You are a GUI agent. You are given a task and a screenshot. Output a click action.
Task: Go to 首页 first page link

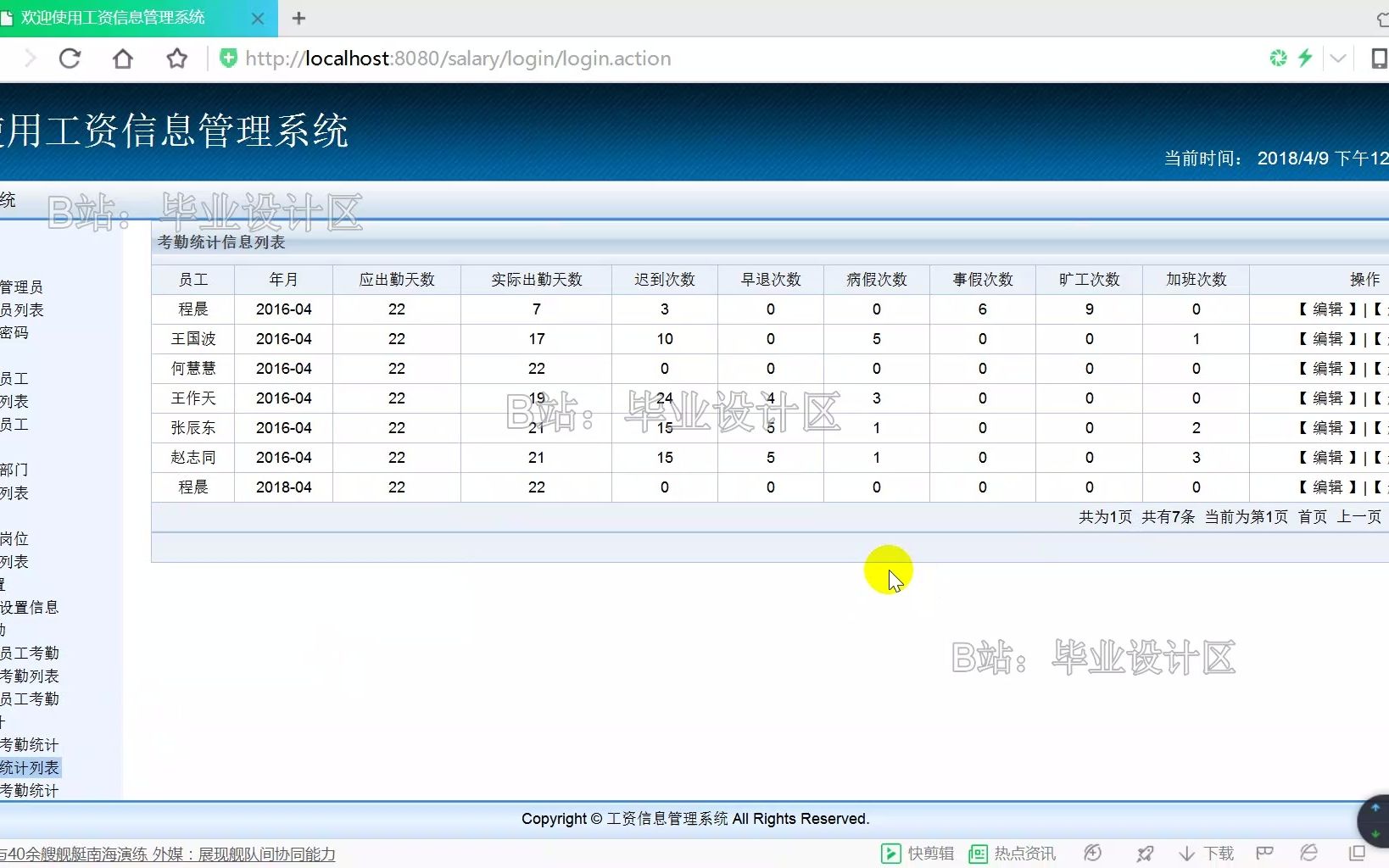pos(1313,517)
